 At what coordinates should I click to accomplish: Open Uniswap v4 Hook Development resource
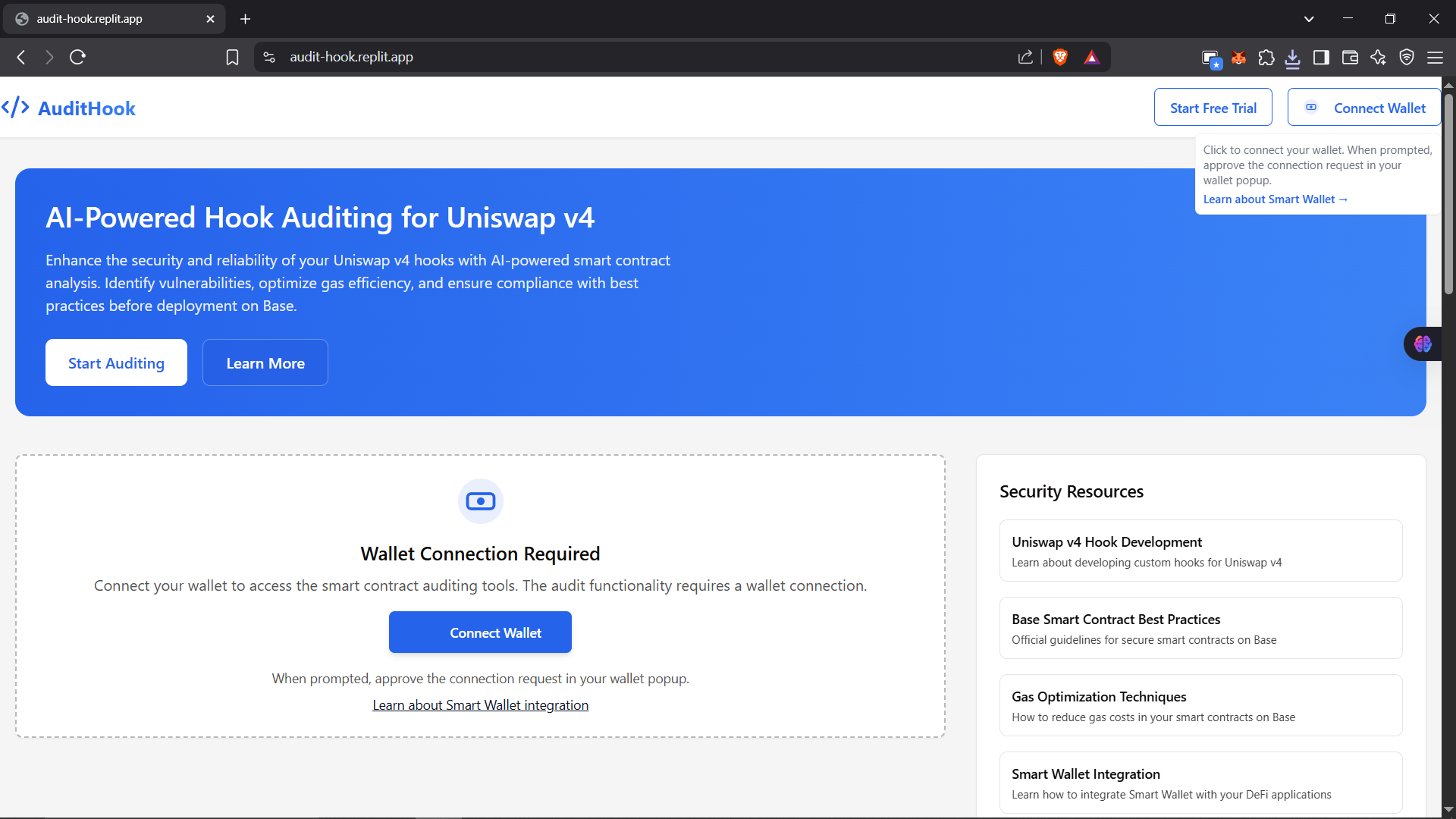pyautogui.click(x=1200, y=551)
